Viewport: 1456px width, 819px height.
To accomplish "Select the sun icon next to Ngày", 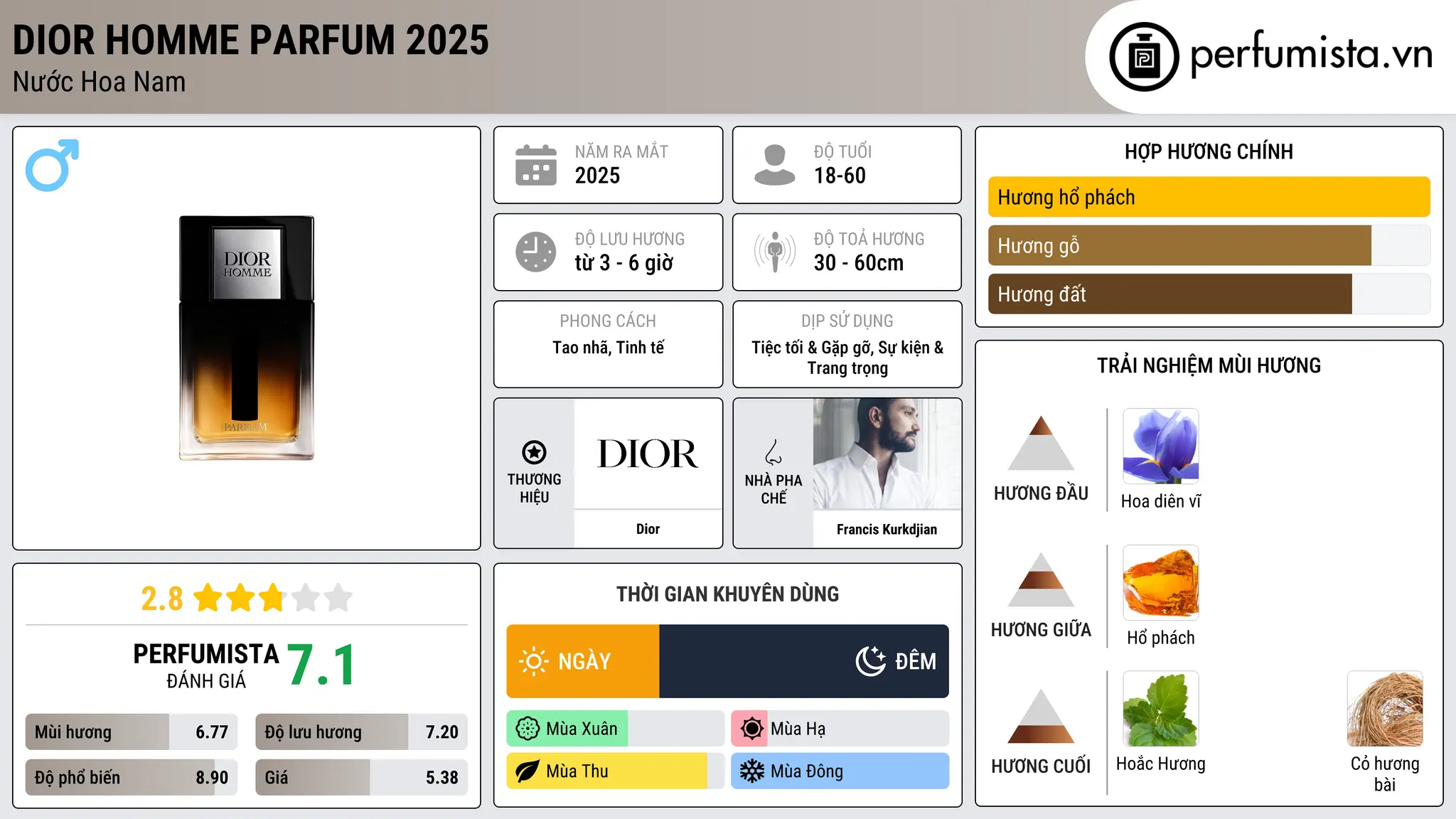I will [x=533, y=661].
